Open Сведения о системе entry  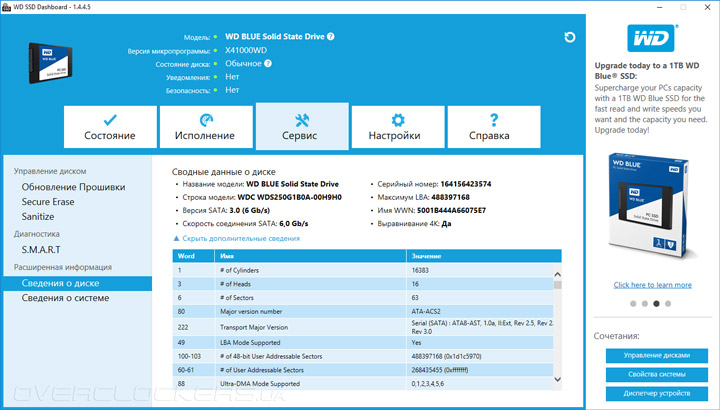65,298
